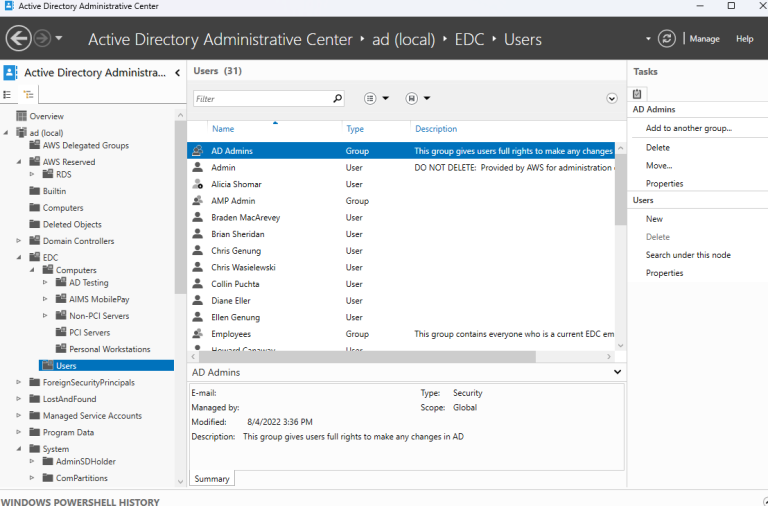Select the Chris Genung user icon
This screenshot has height=506, width=768.
197,251
